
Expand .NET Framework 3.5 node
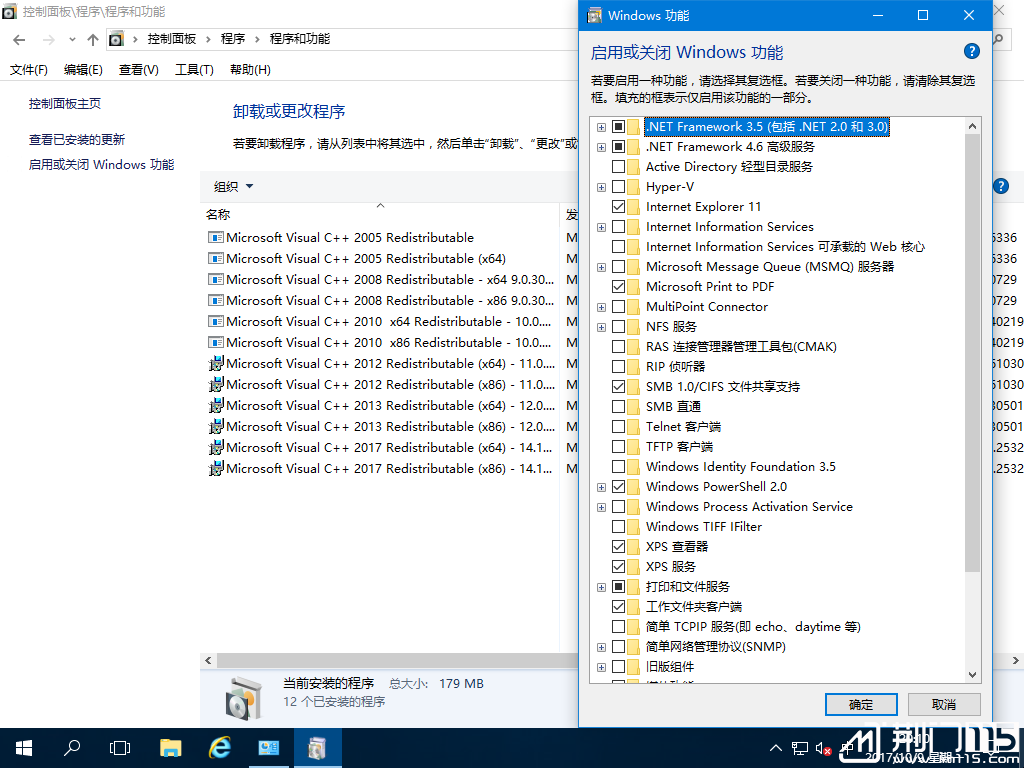tap(601, 127)
